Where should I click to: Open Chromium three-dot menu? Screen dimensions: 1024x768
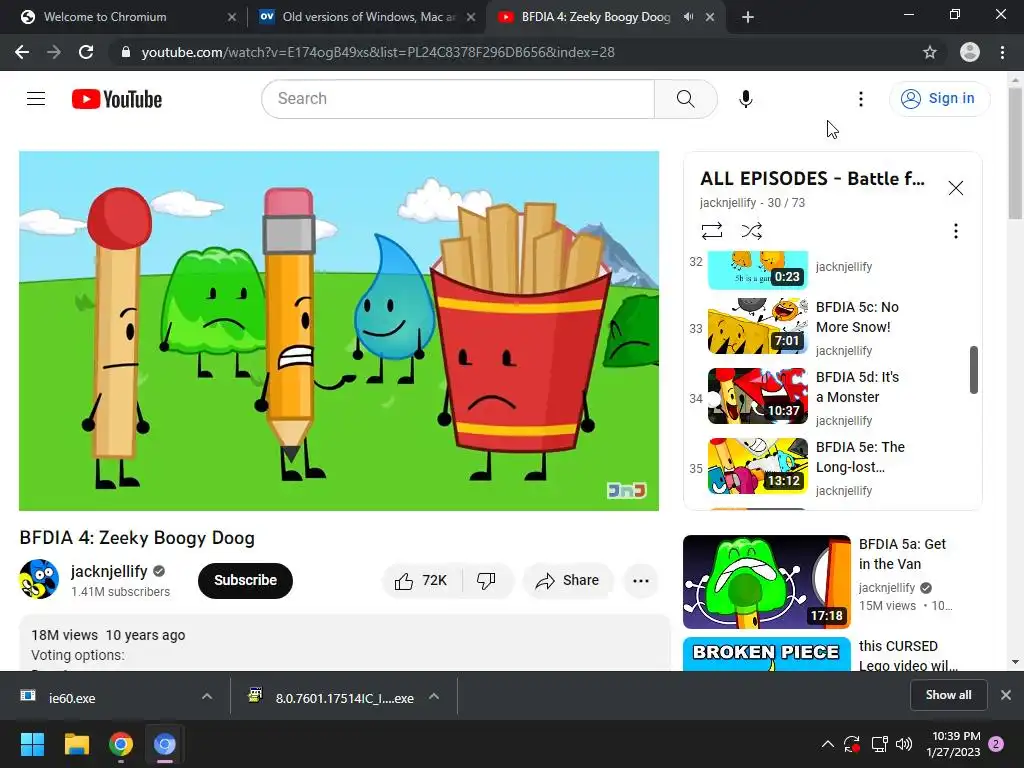pyautogui.click(x=1002, y=52)
